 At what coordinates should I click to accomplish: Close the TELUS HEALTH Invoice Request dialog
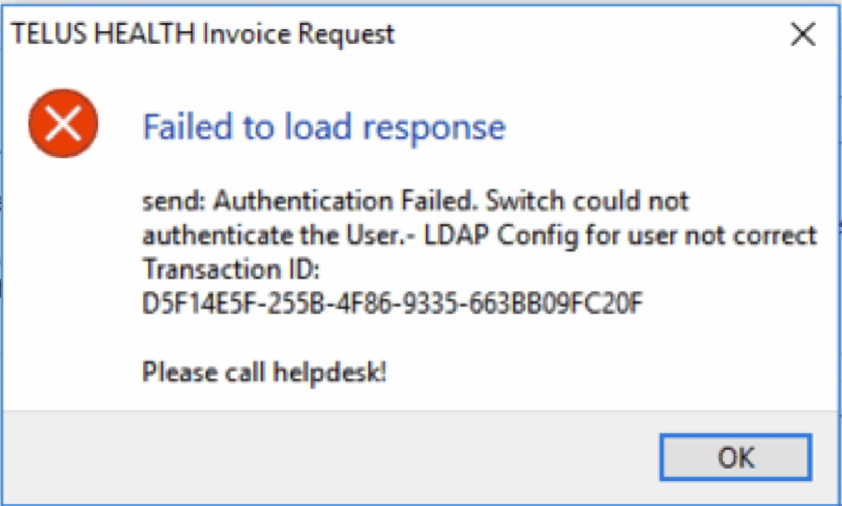(x=803, y=35)
